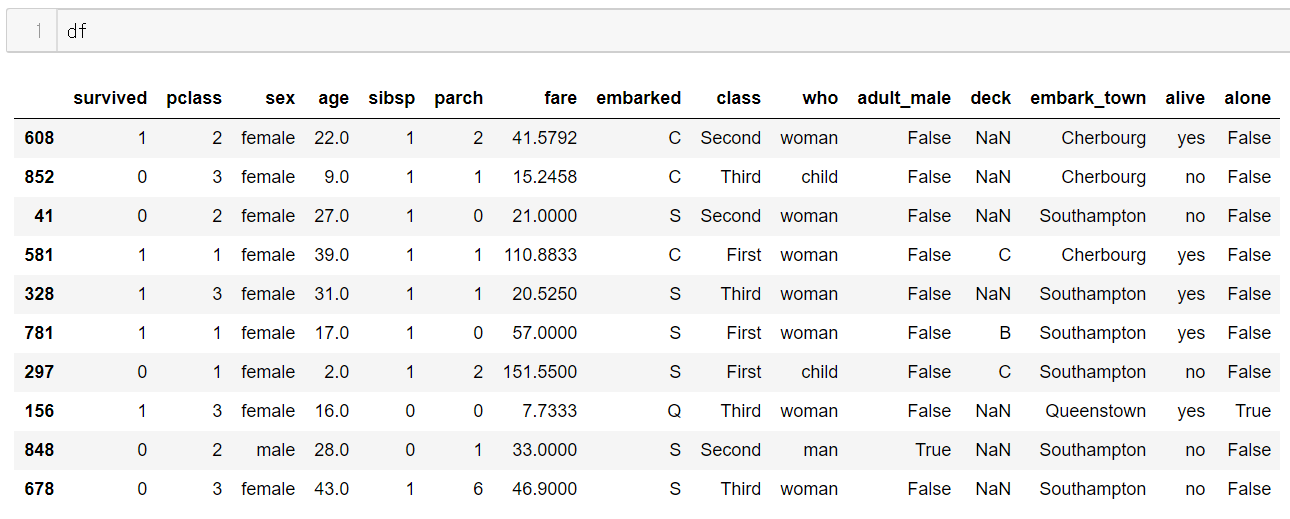Click the embarked value 'Q' in row 156
The height and width of the screenshot is (519, 1290).
pos(674,411)
